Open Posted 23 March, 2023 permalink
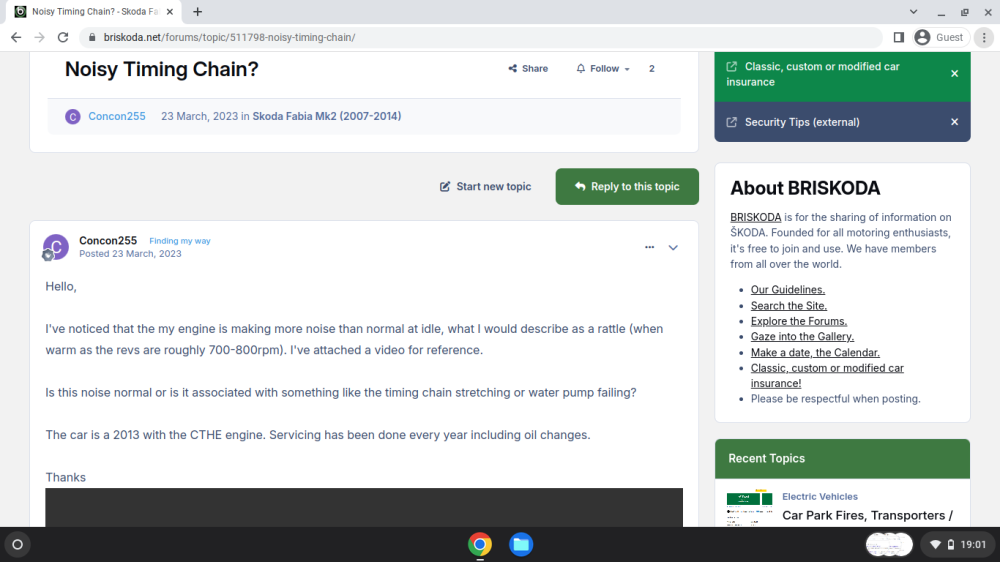The height and width of the screenshot is (562, 1000). [x=130, y=254]
